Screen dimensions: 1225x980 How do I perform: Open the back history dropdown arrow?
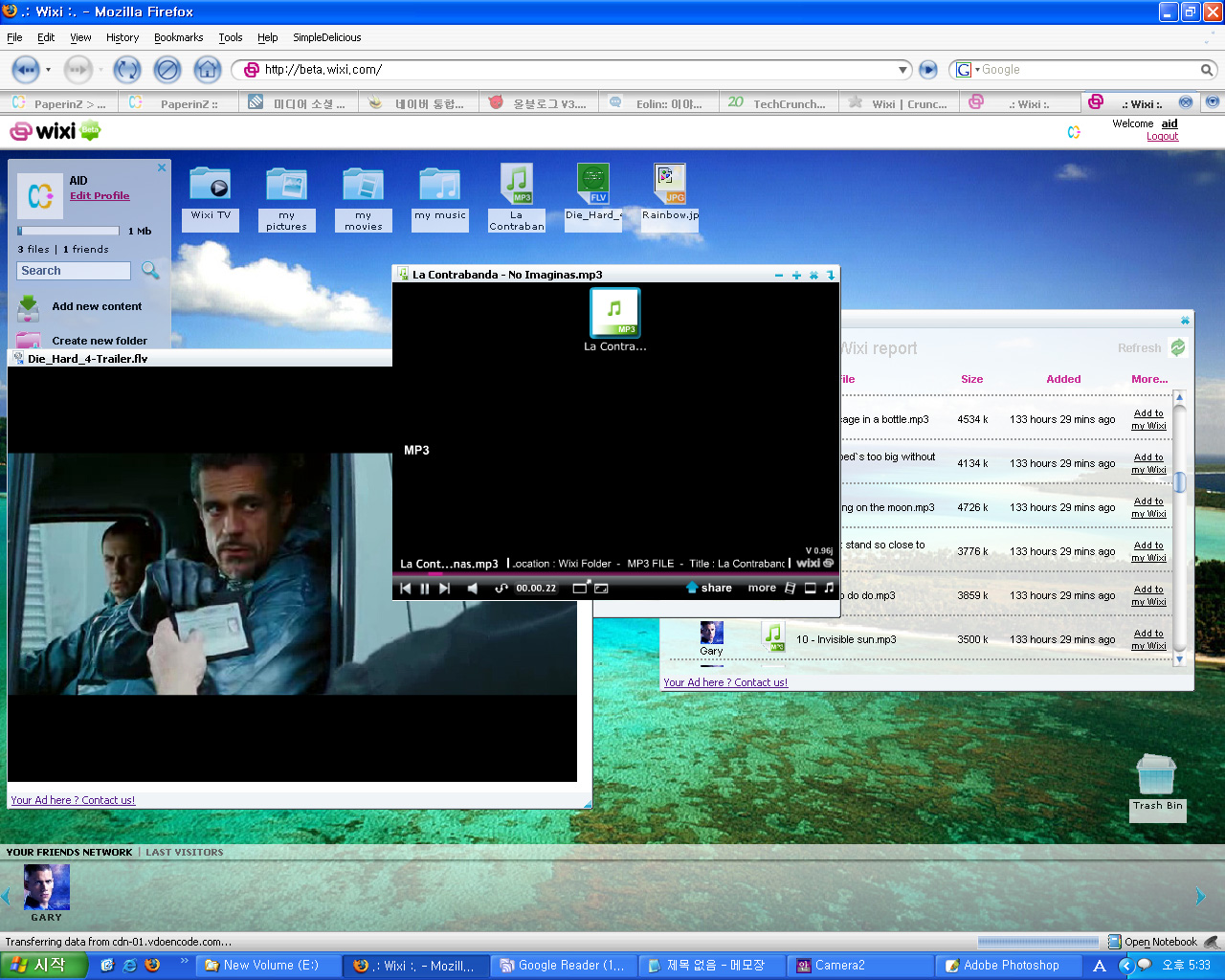click(48, 70)
